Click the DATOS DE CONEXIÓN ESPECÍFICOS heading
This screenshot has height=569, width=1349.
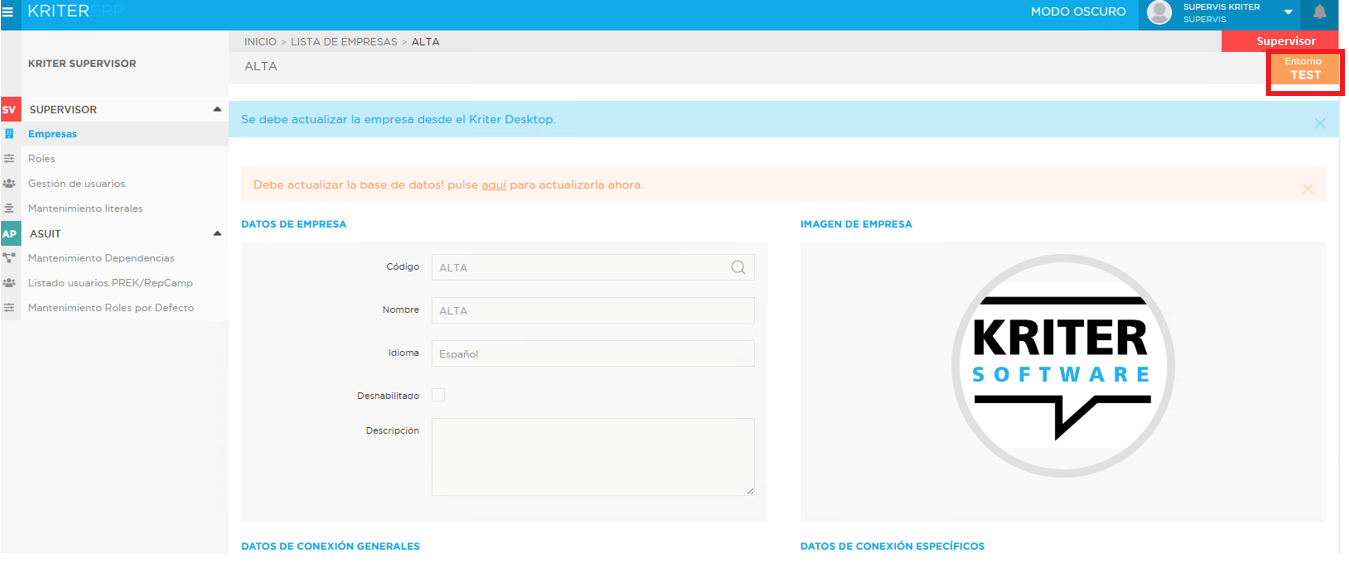coord(892,546)
